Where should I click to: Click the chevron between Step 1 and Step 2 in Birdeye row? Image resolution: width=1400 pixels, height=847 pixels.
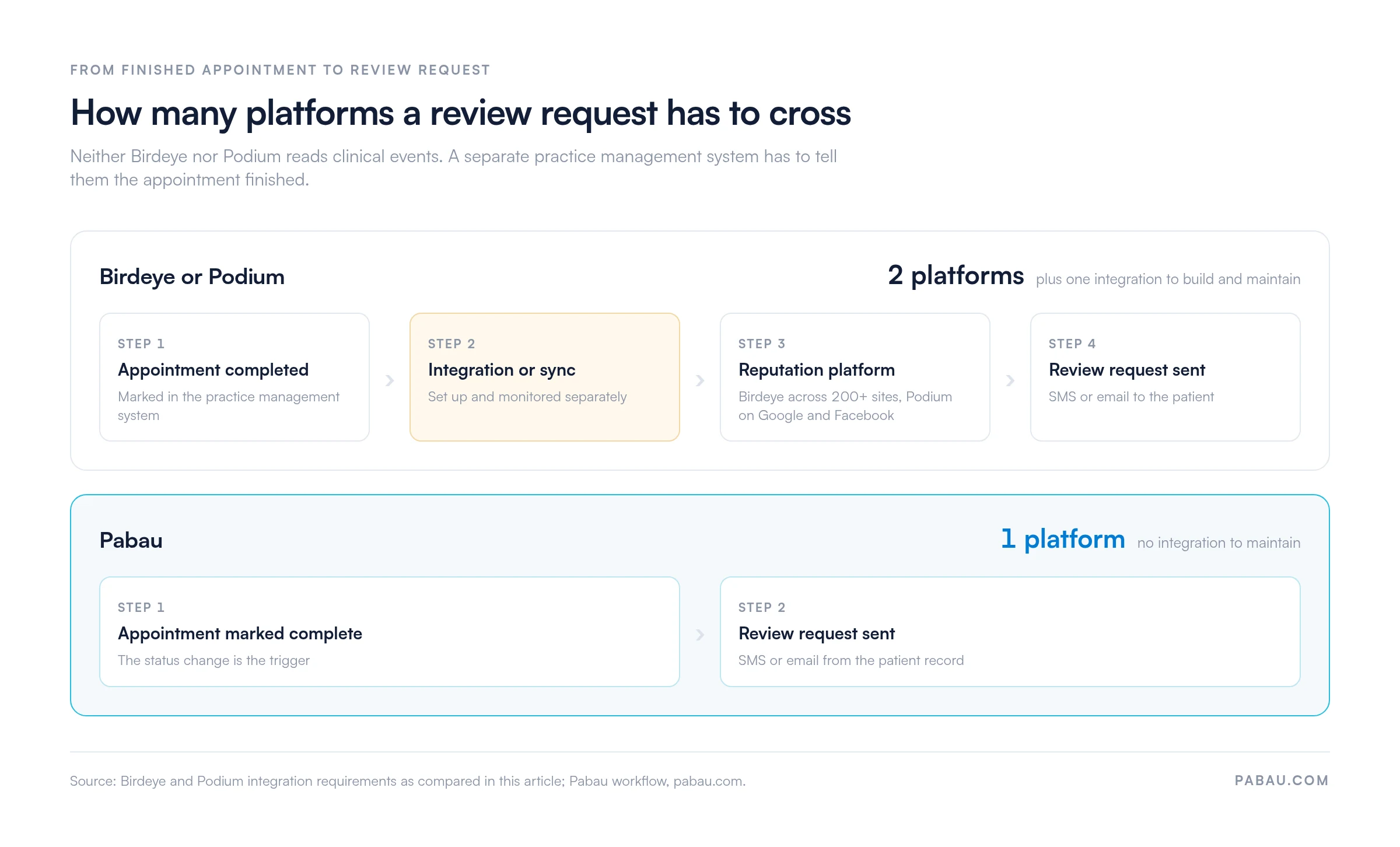(x=390, y=380)
